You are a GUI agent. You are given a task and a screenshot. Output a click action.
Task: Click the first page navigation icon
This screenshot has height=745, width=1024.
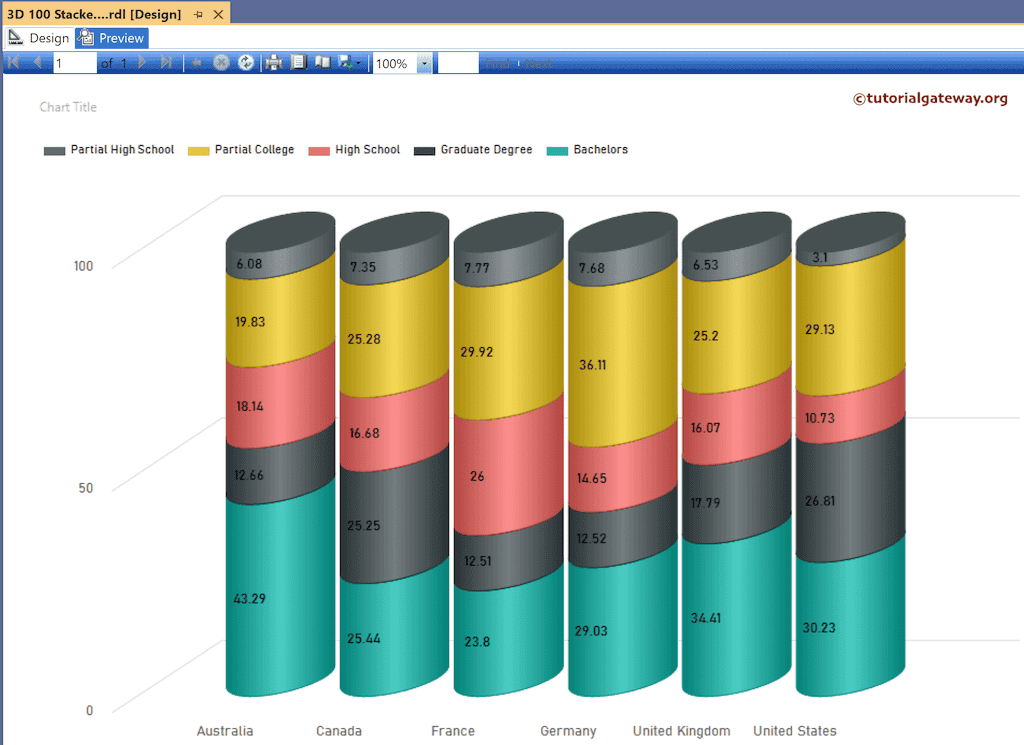pyautogui.click(x=13, y=62)
